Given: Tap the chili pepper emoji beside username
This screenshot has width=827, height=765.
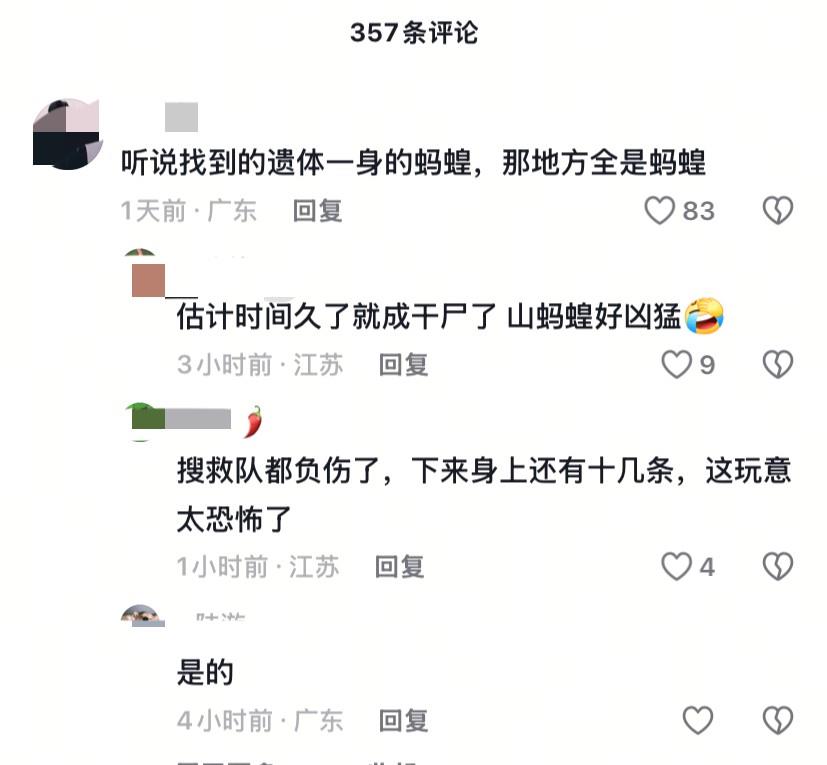Looking at the screenshot, I should 254,421.
